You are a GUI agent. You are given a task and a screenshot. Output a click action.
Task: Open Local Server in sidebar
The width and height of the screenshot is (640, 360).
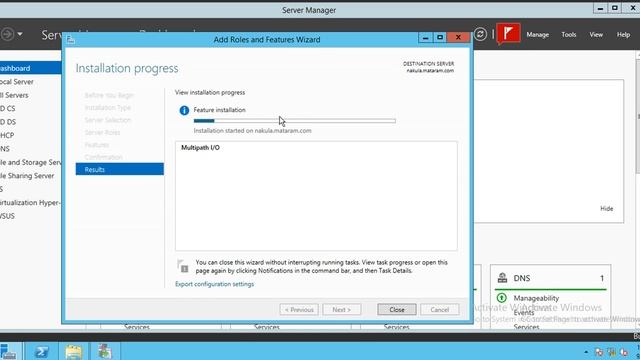point(17,82)
